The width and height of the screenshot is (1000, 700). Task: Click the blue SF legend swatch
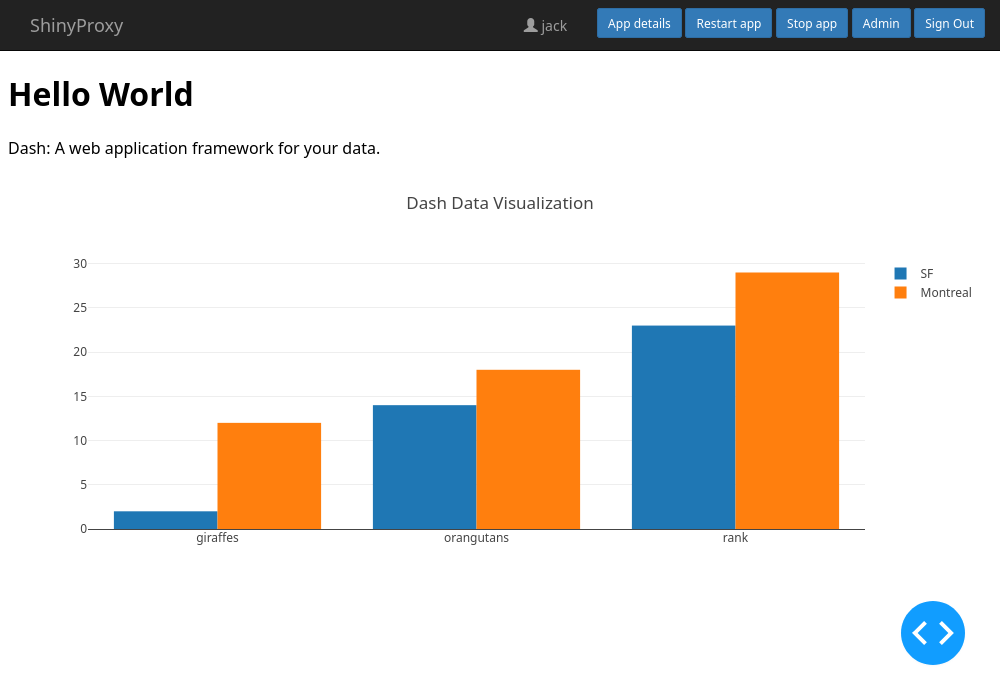(901, 273)
